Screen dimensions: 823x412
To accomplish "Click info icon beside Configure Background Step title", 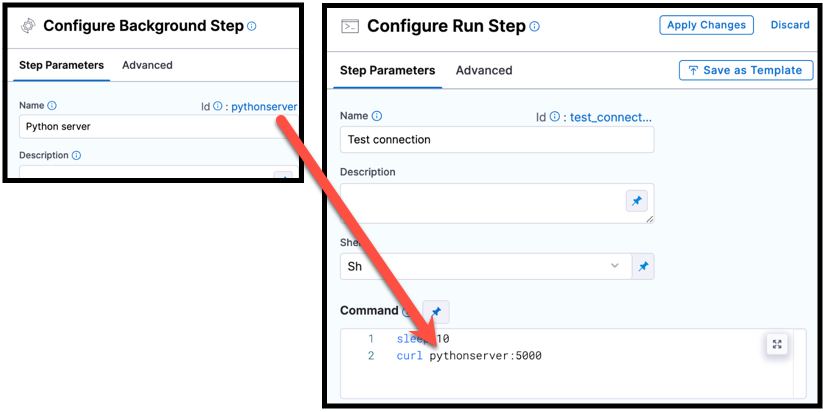I will coord(252,27).
